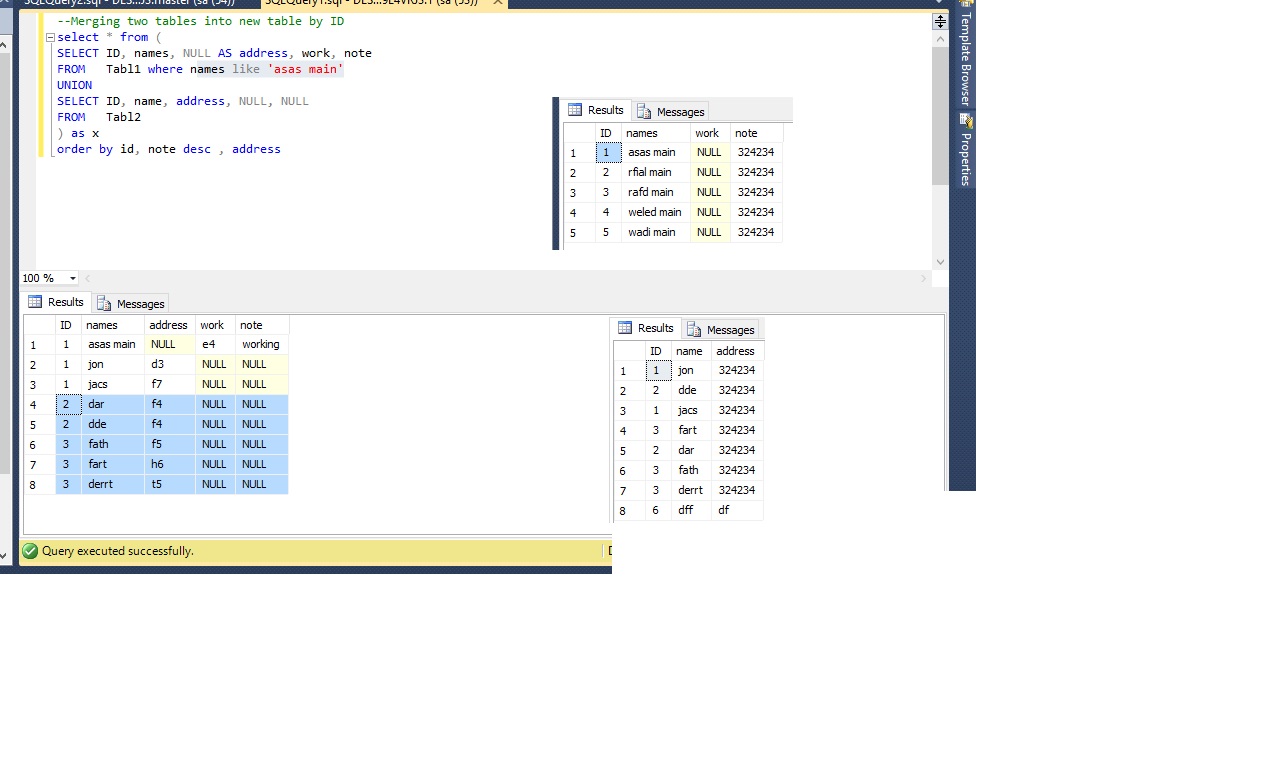Screen dimensions: 1280x768
Task: Select the cell containing weled main
Action: 654,212
